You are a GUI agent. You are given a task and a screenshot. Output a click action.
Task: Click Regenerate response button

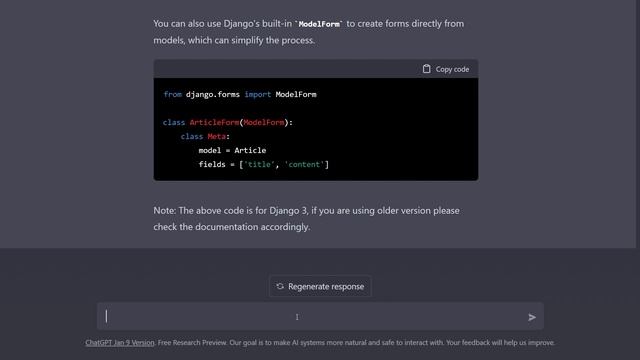[x=320, y=287]
